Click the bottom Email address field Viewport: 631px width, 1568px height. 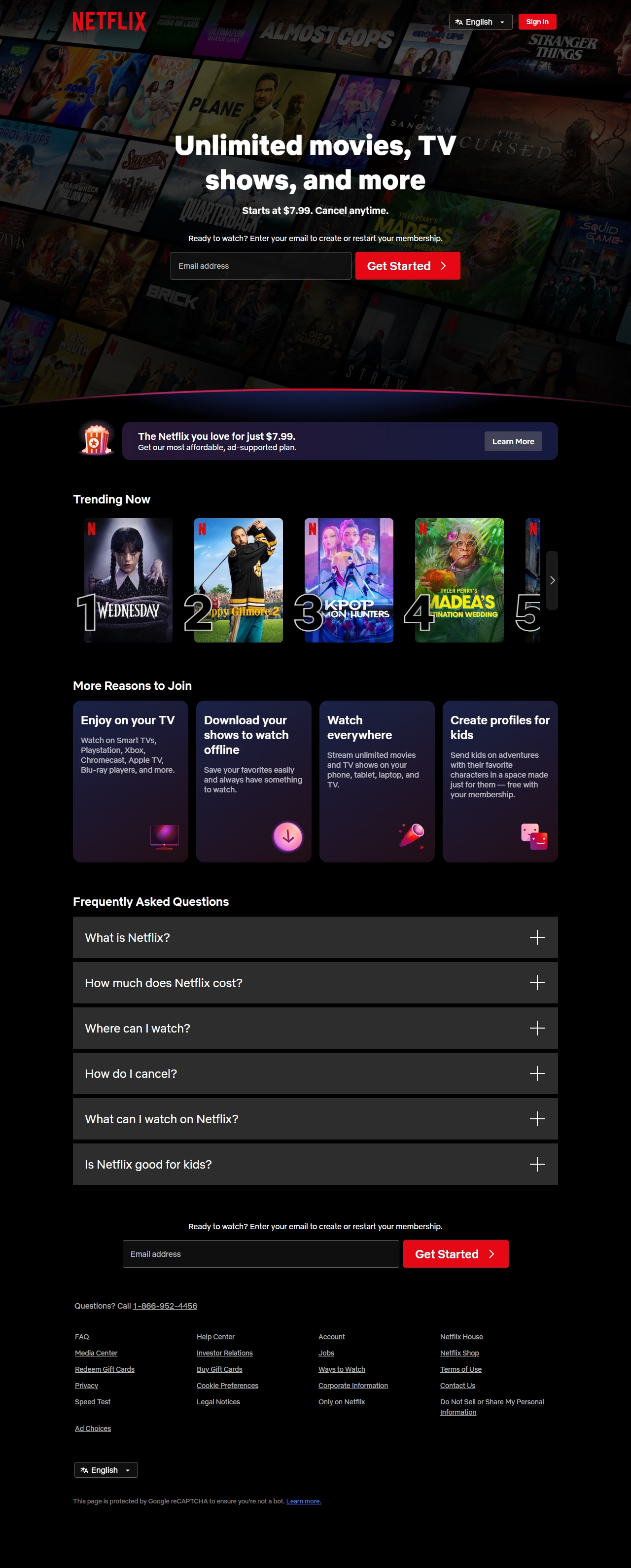[261, 1253]
